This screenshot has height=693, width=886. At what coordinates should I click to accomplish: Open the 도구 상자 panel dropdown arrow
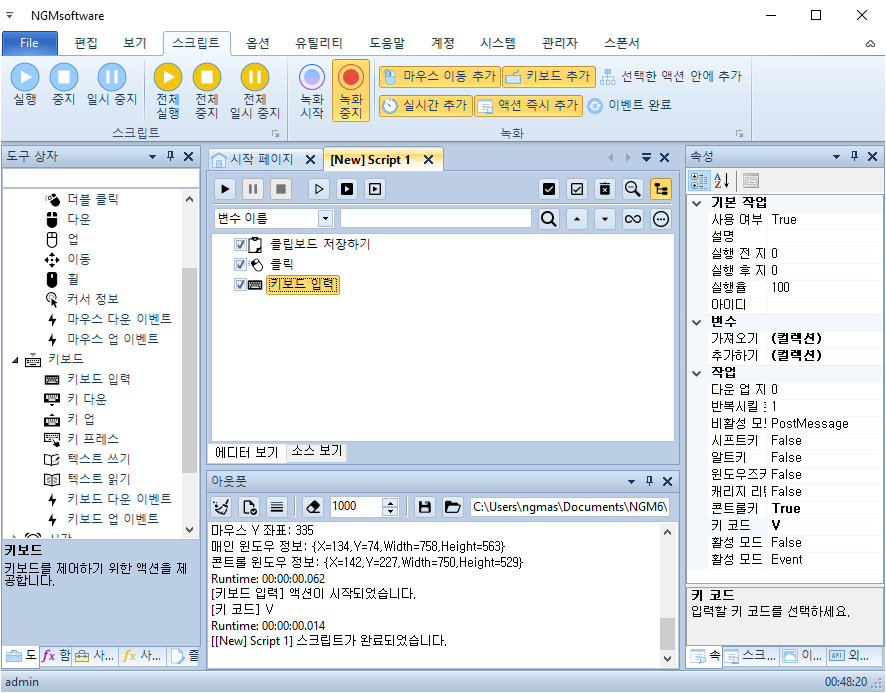point(152,157)
